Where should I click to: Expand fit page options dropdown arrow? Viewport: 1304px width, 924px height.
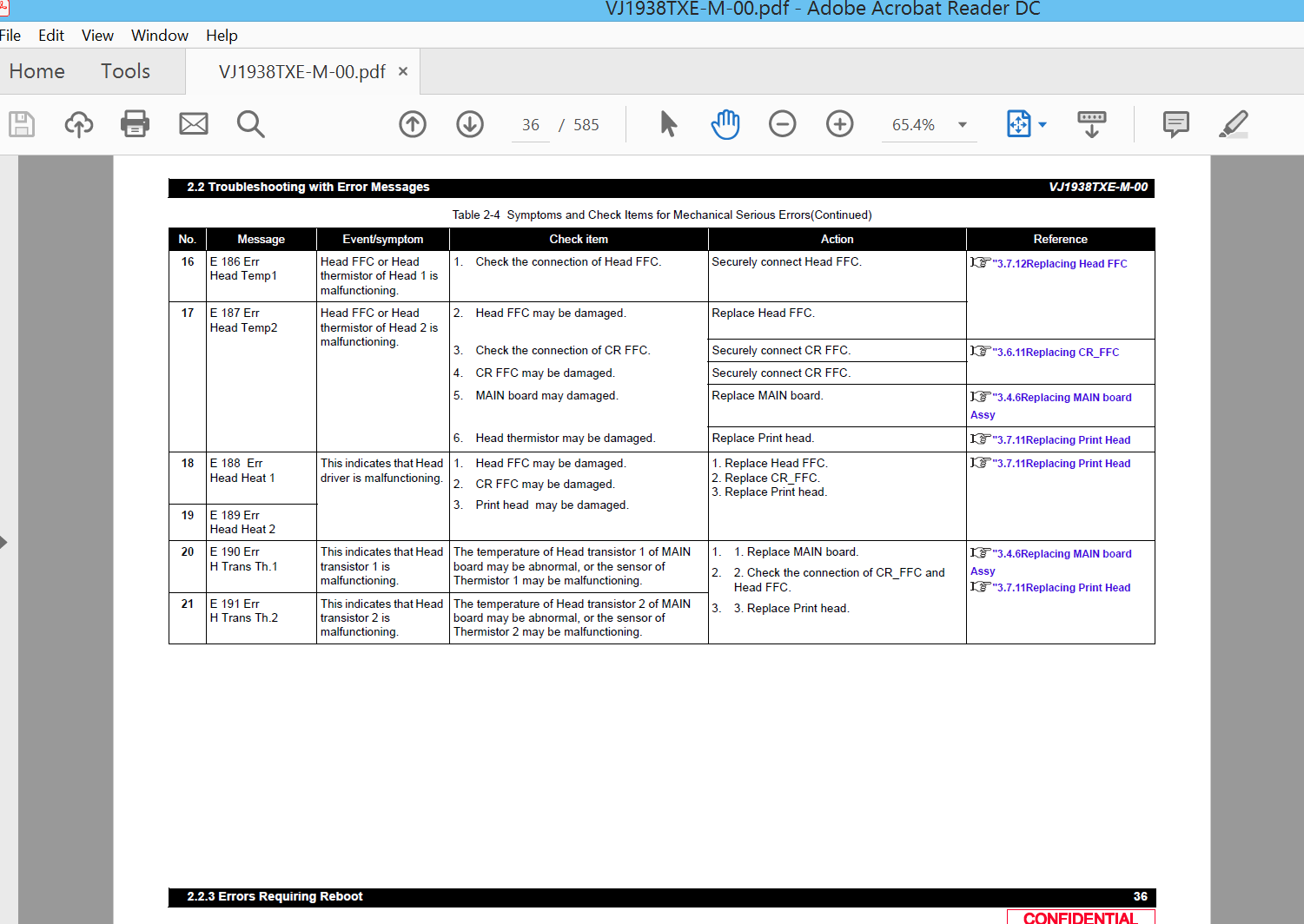click(x=1043, y=125)
